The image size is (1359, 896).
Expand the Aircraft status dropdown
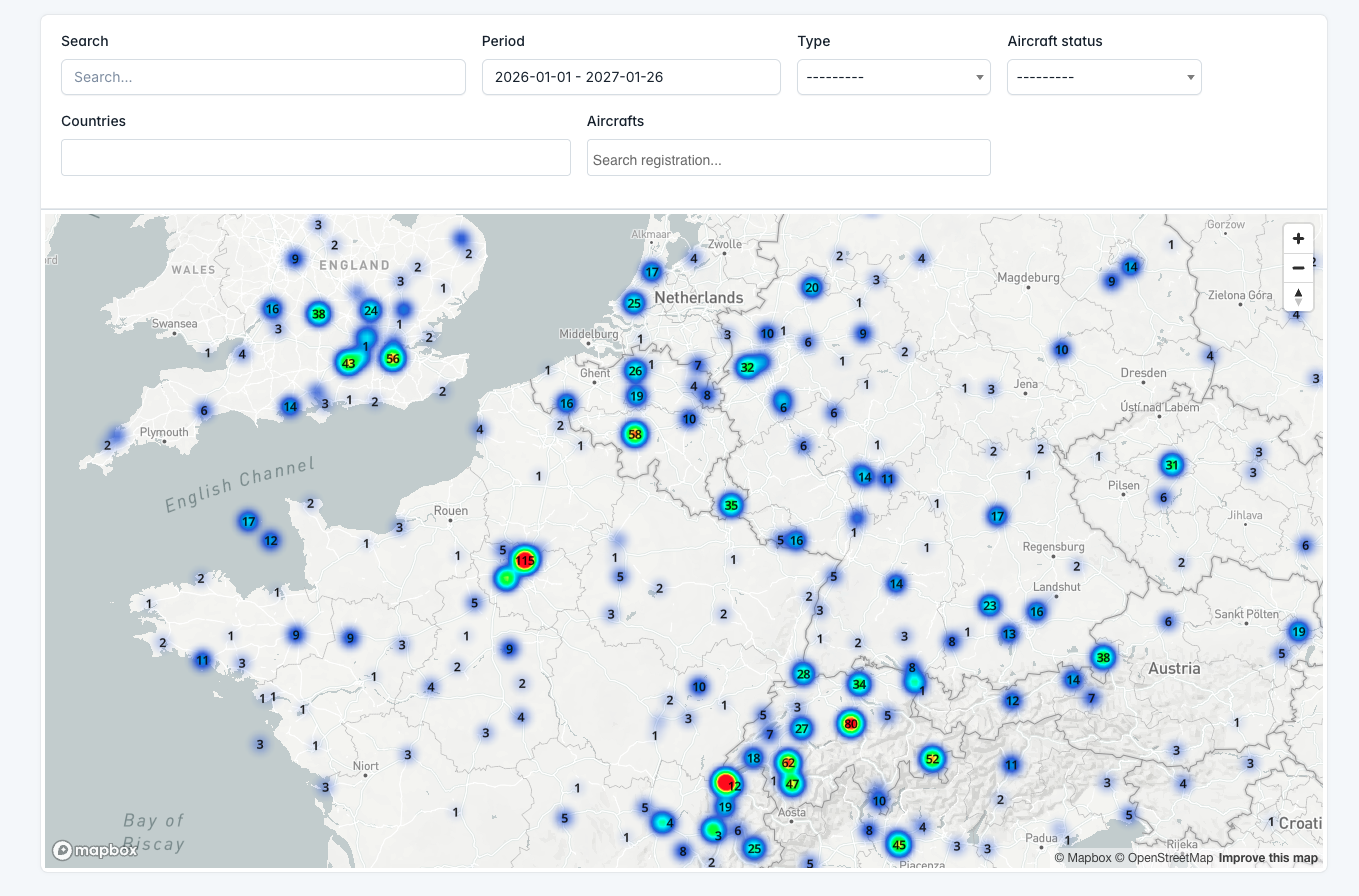(1103, 77)
